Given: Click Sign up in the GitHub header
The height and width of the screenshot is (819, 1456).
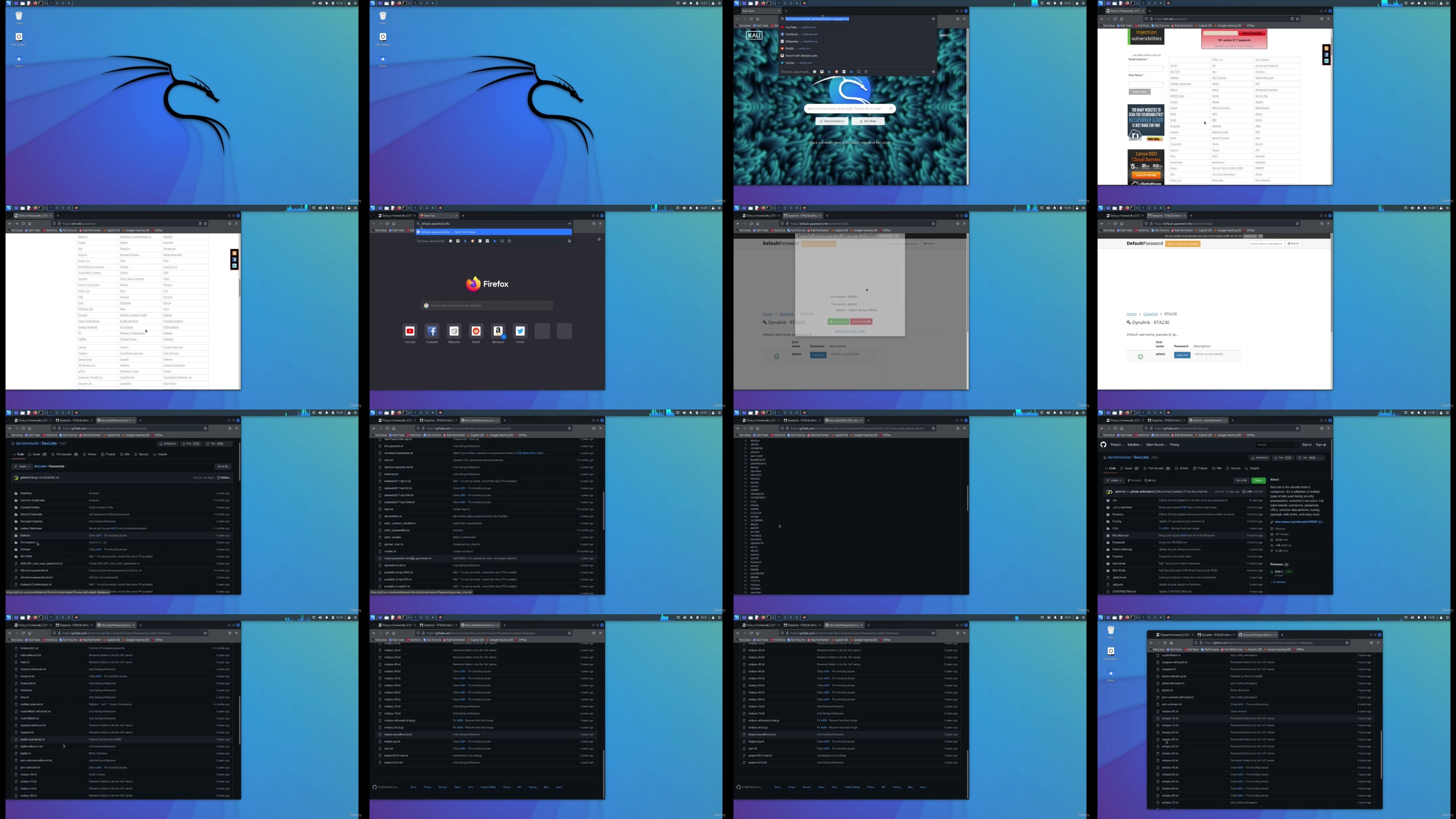Looking at the screenshot, I should tap(1320, 445).
